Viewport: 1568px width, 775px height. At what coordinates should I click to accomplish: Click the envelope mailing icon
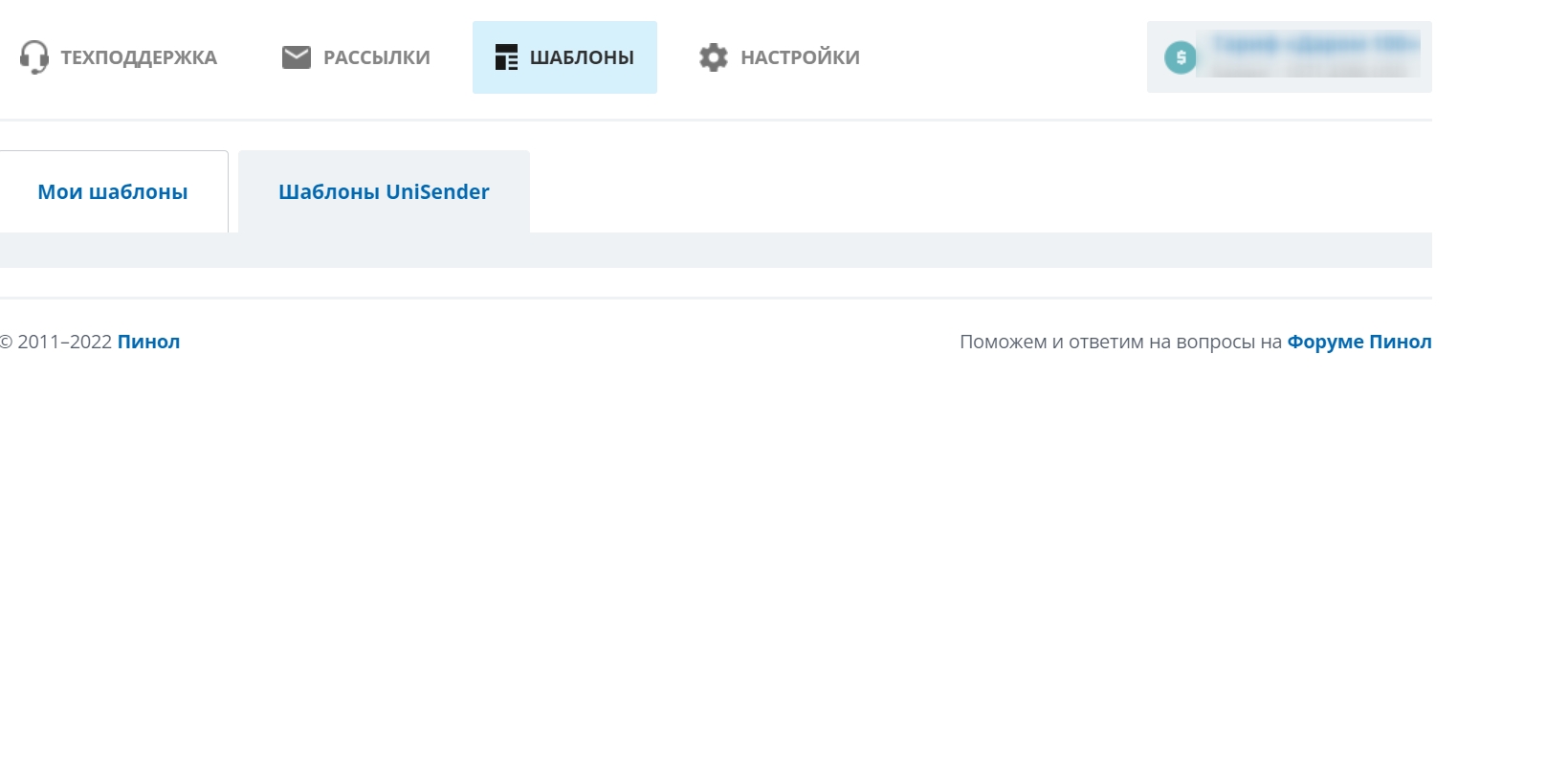tap(297, 57)
